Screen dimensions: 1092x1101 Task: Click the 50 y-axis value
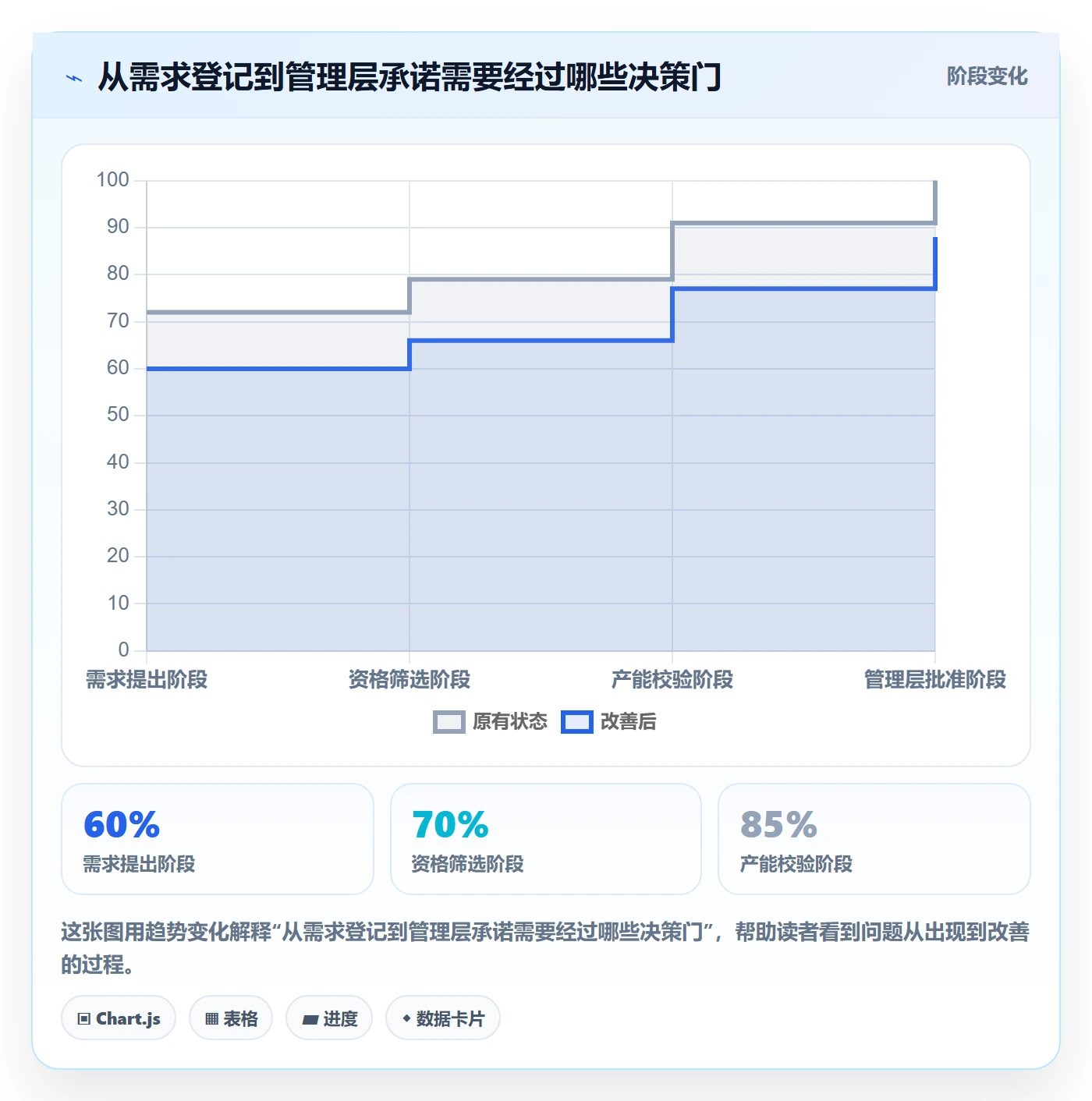(x=118, y=415)
